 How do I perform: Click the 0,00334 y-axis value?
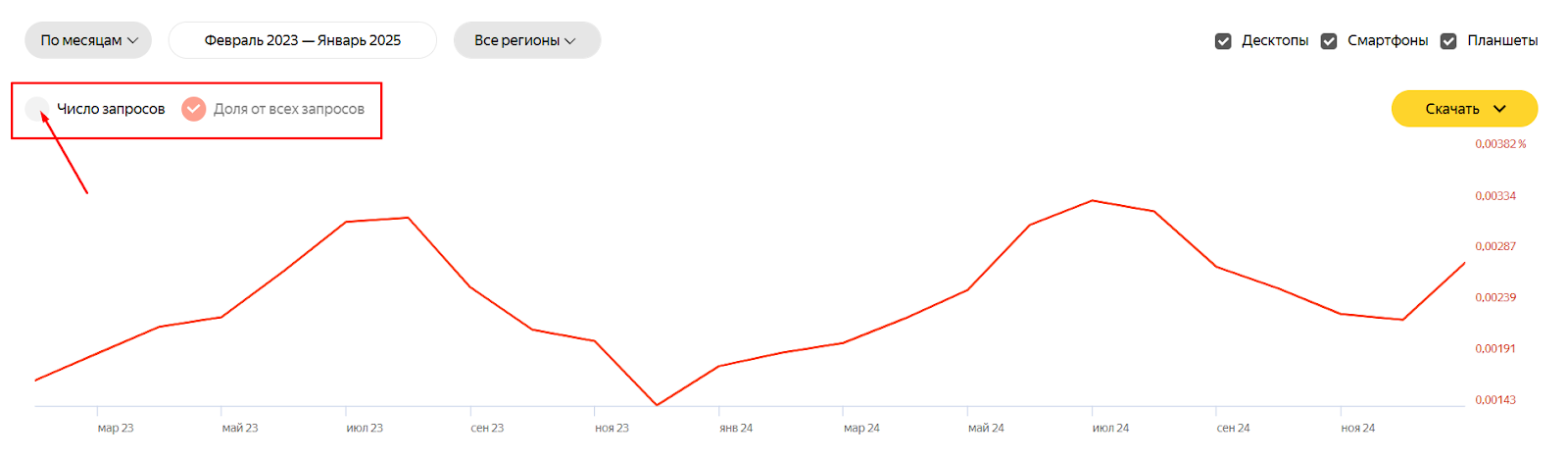(1495, 196)
